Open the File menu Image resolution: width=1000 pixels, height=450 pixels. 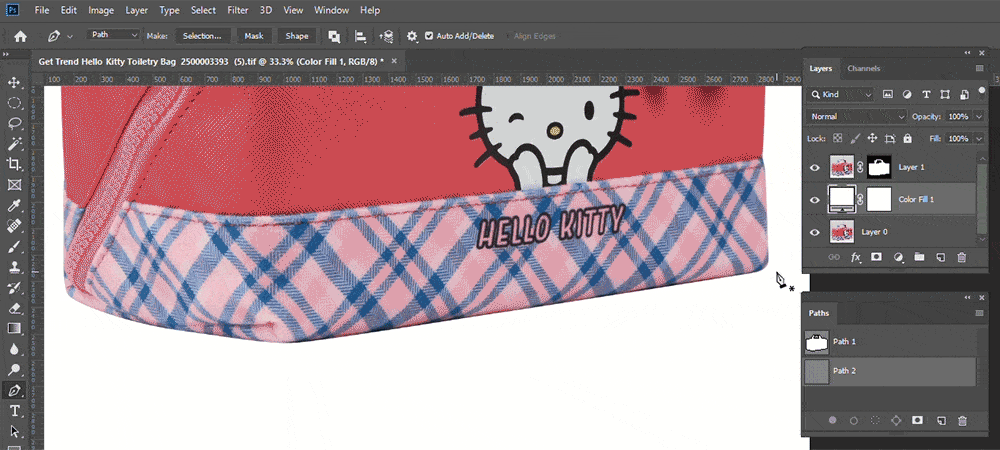coord(41,10)
